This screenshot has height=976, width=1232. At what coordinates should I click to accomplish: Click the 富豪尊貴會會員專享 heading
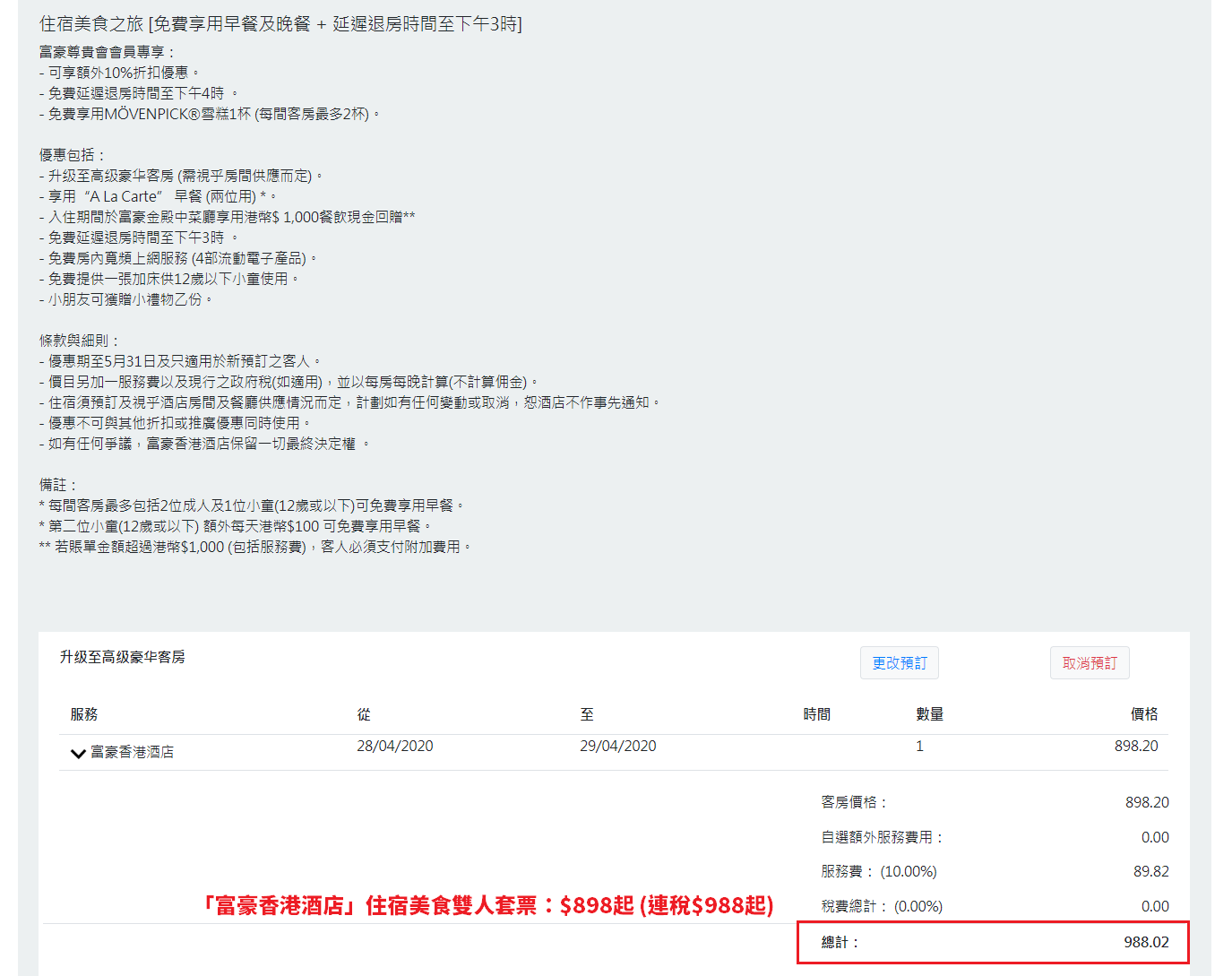tap(108, 52)
